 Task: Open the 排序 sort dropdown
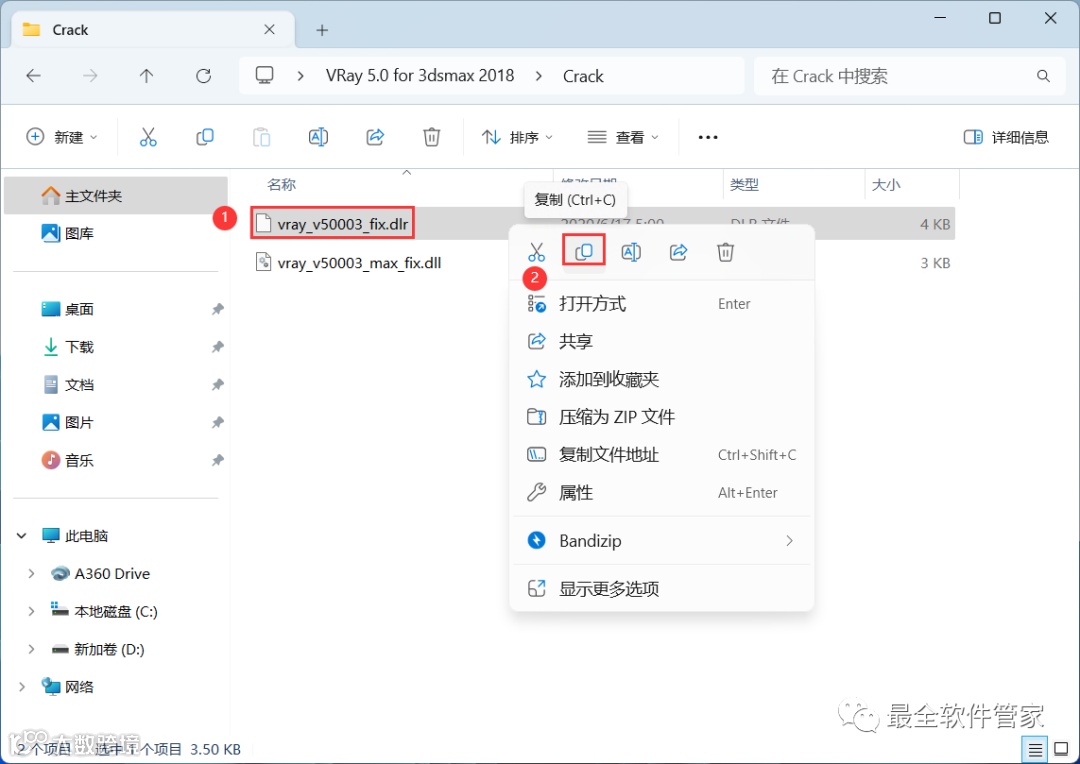click(x=517, y=137)
